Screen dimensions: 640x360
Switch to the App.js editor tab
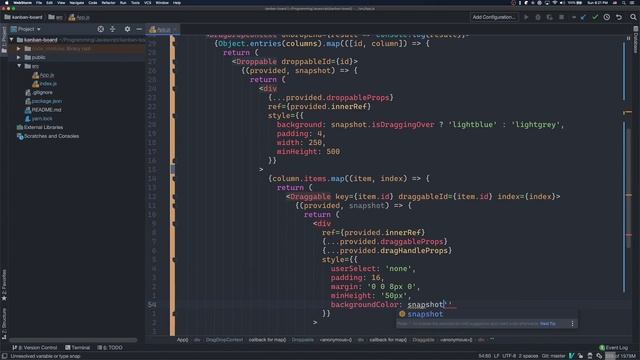point(162,29)
